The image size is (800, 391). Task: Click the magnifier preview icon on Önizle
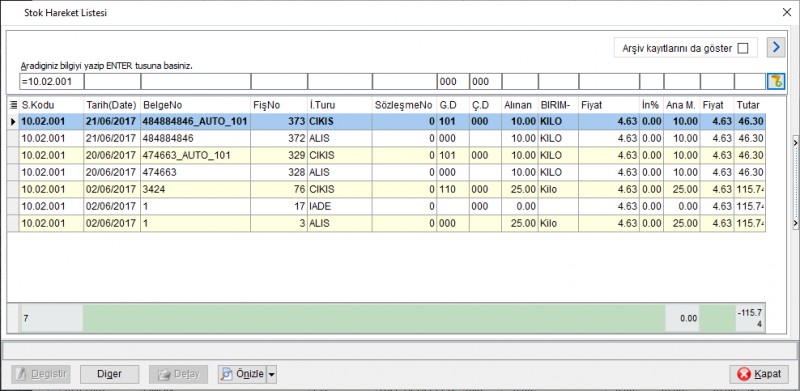[227, 374]
